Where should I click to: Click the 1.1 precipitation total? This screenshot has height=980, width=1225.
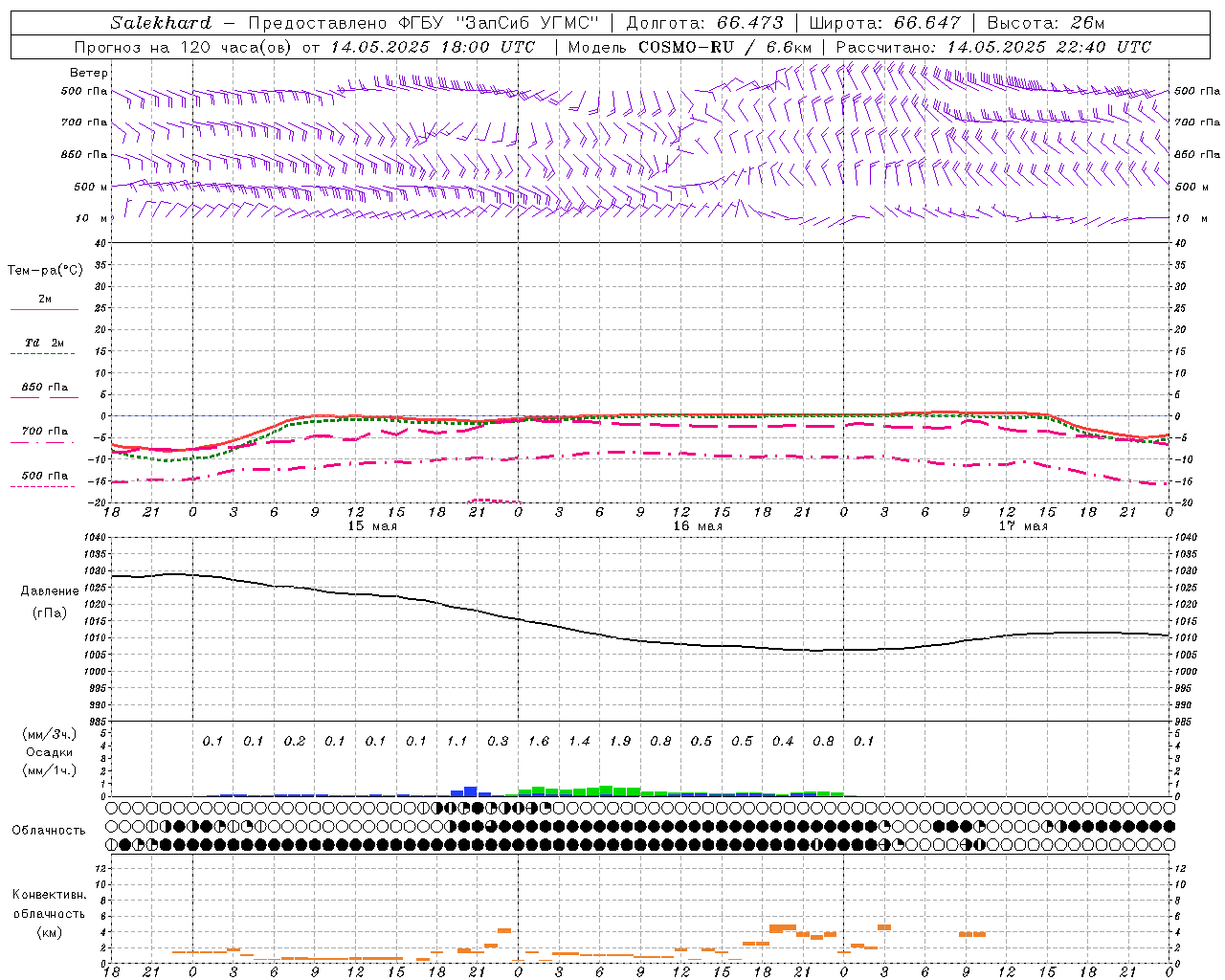point(457,741)
